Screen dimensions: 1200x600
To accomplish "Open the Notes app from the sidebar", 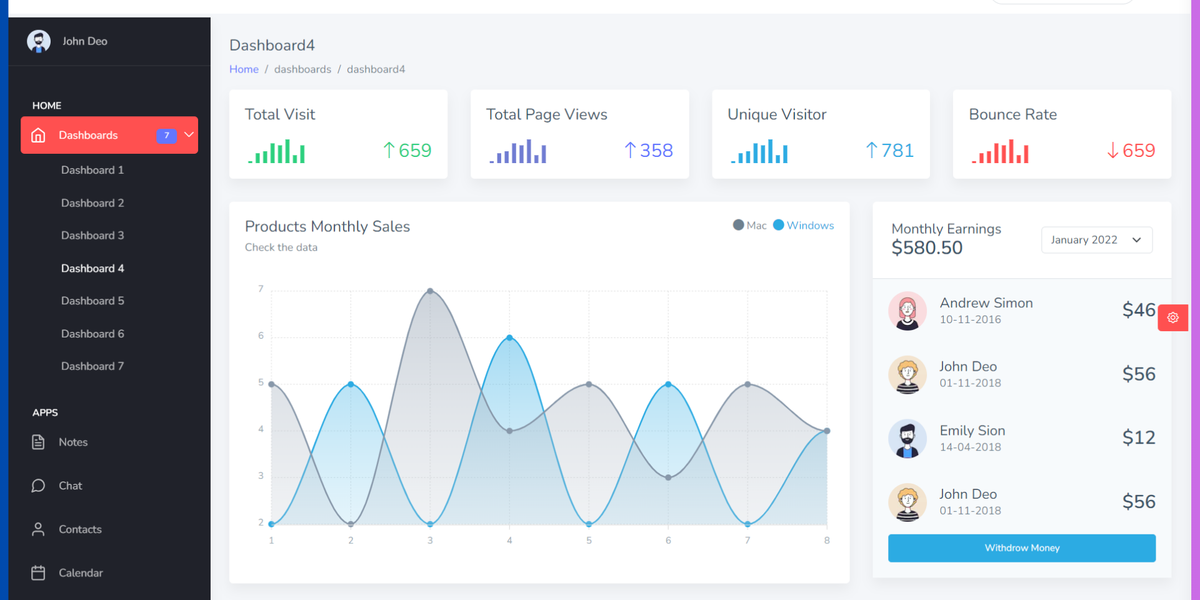I will (x=70, y=442).
